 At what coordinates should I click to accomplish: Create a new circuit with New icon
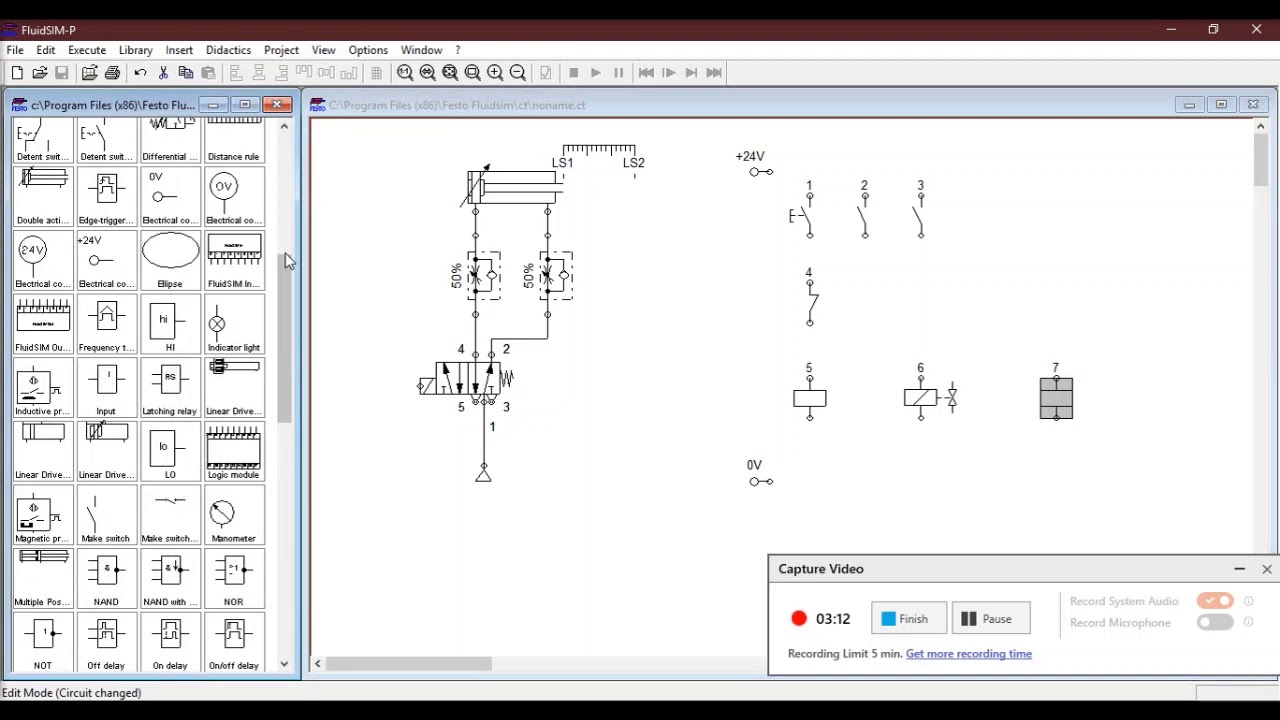pyautogui.click(x=17, y=73)
